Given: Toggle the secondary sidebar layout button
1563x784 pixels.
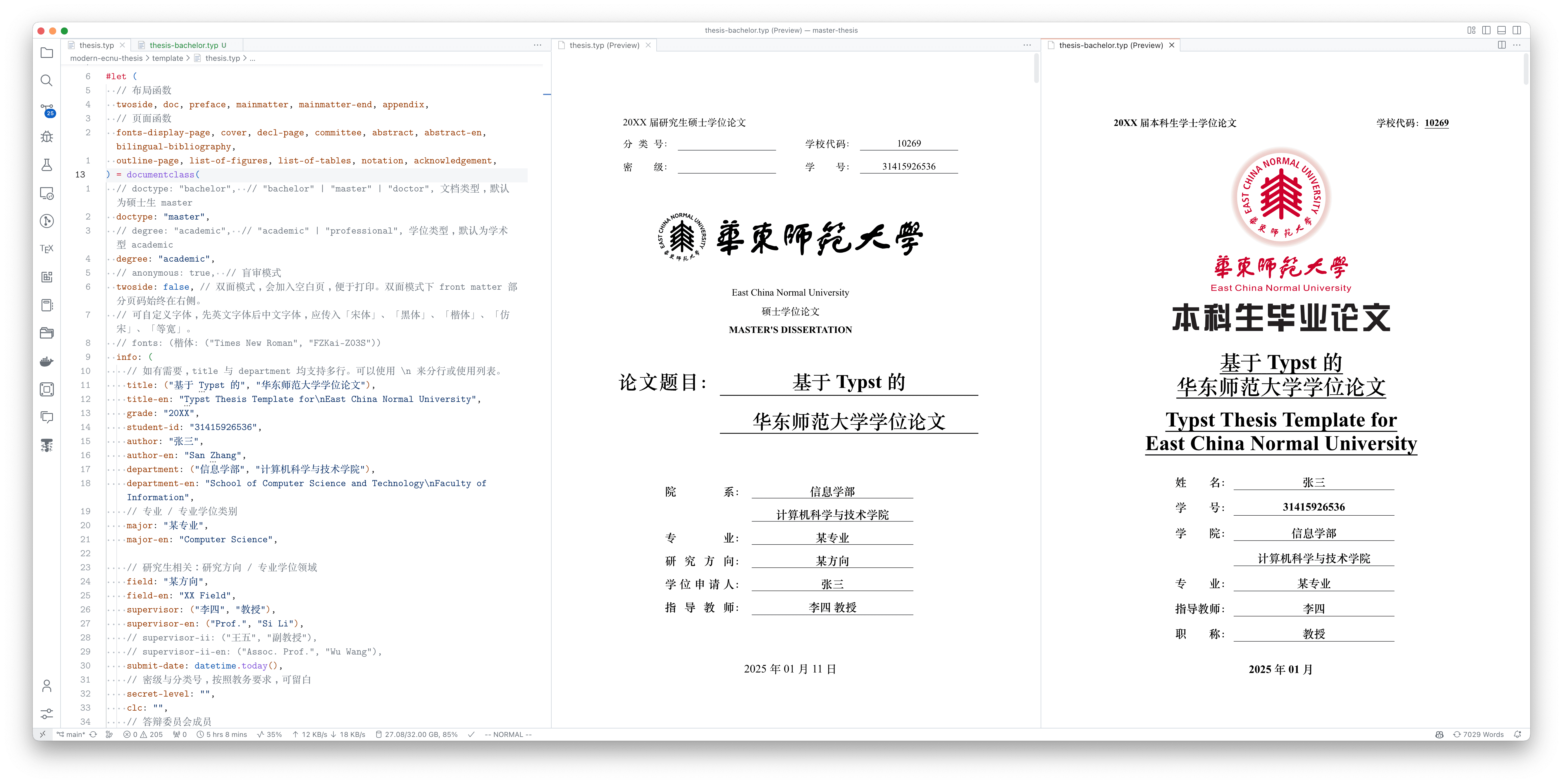Looking at the screenshot, I should pyautogui.click(x=1516, y=30).
